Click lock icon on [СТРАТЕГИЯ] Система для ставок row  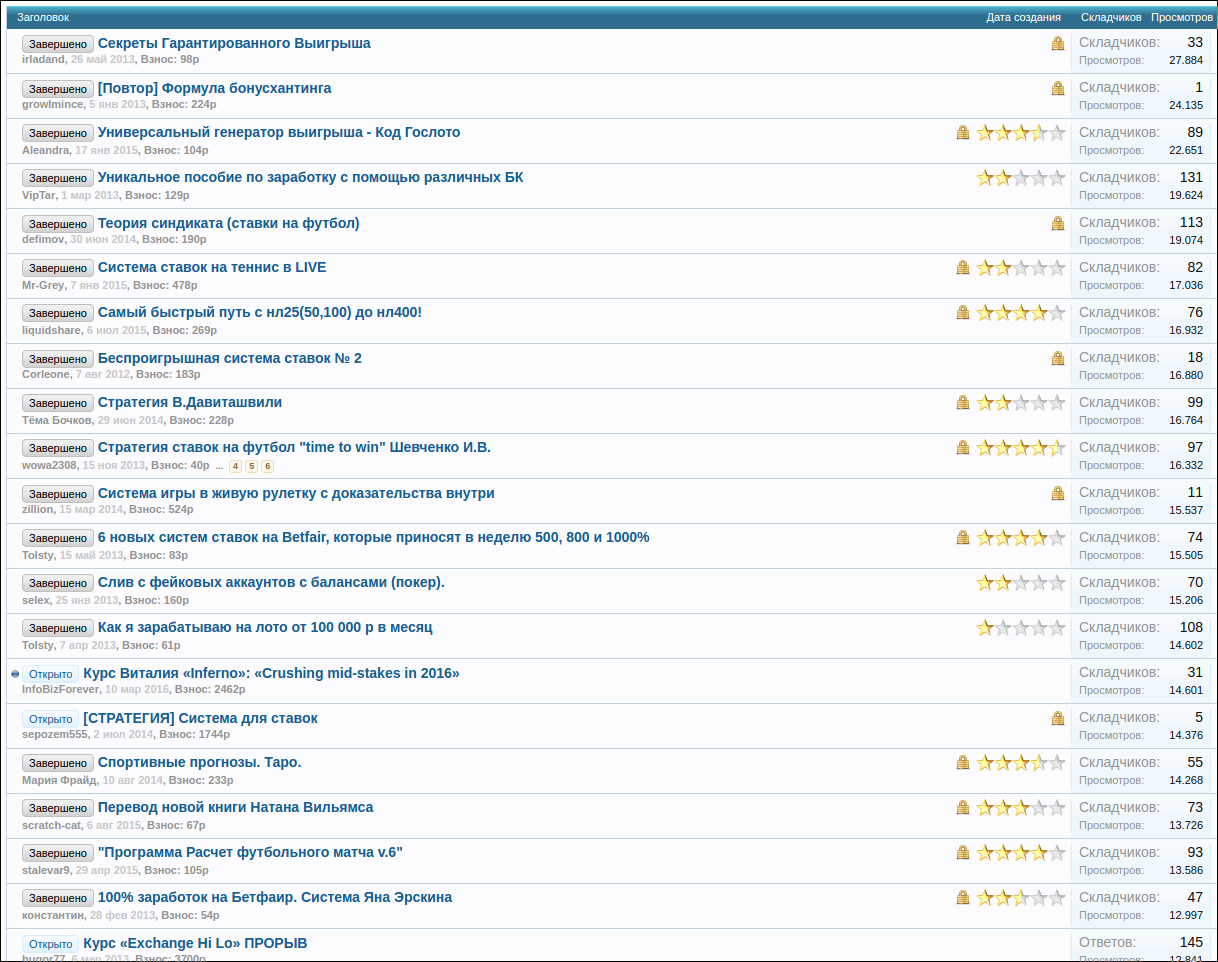tap(1058, 718)
